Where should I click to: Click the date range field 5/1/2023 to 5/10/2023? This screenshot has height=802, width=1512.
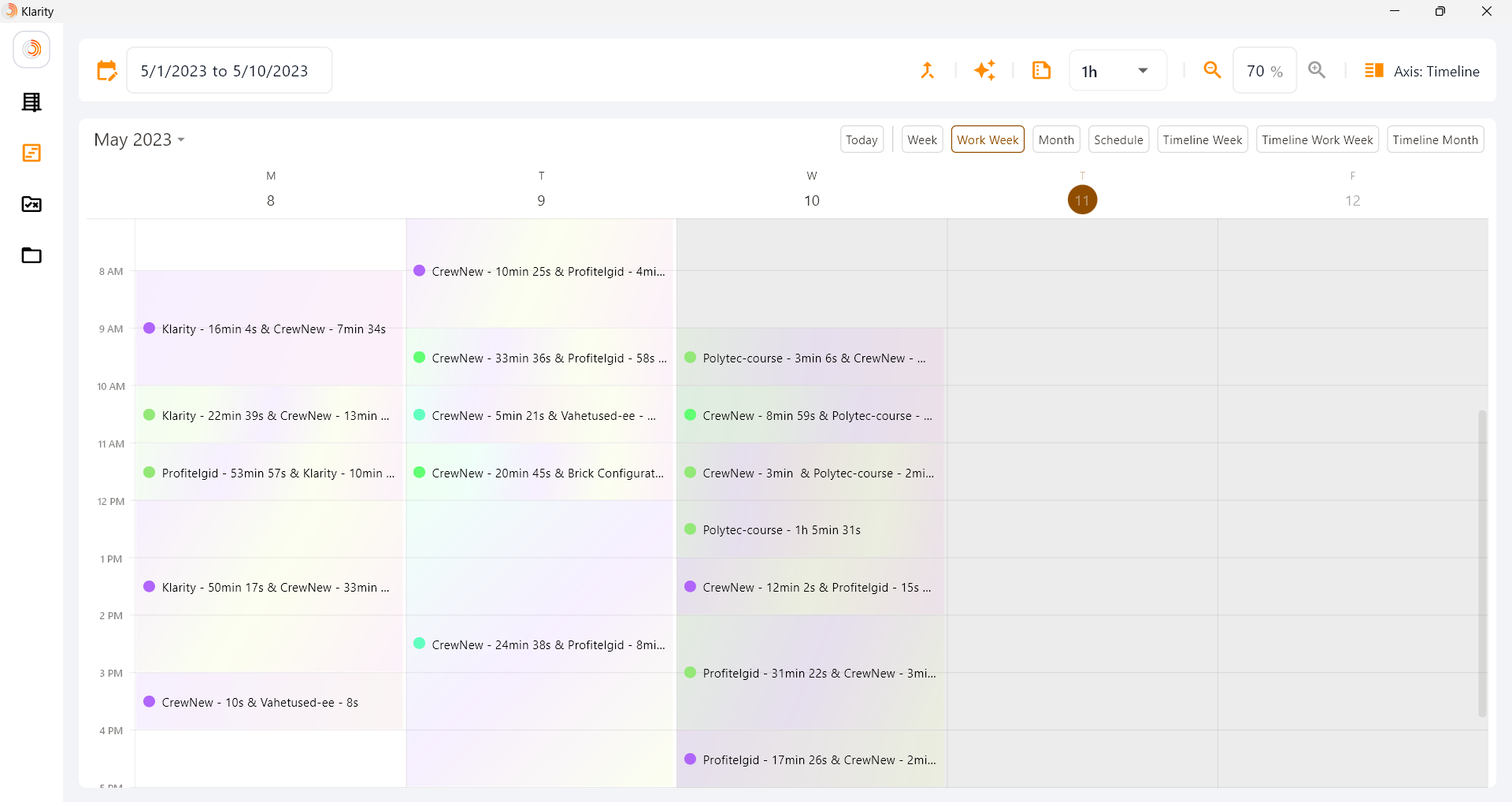click(x=229, y=71)
